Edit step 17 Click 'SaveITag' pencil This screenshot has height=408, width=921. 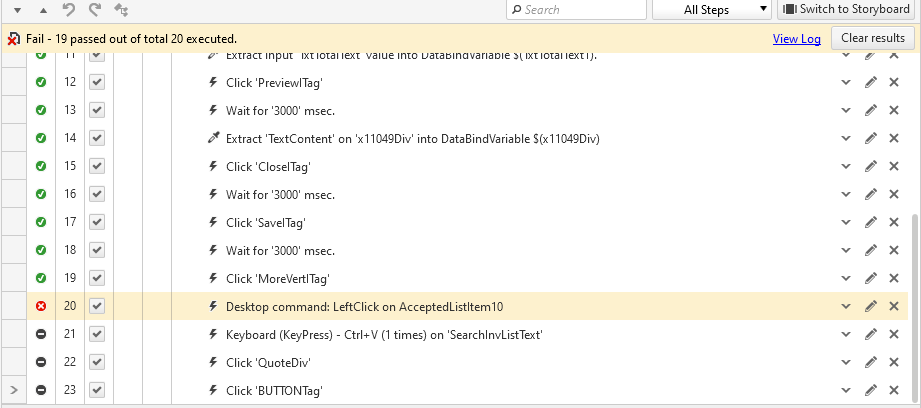(x=871, y=222)
